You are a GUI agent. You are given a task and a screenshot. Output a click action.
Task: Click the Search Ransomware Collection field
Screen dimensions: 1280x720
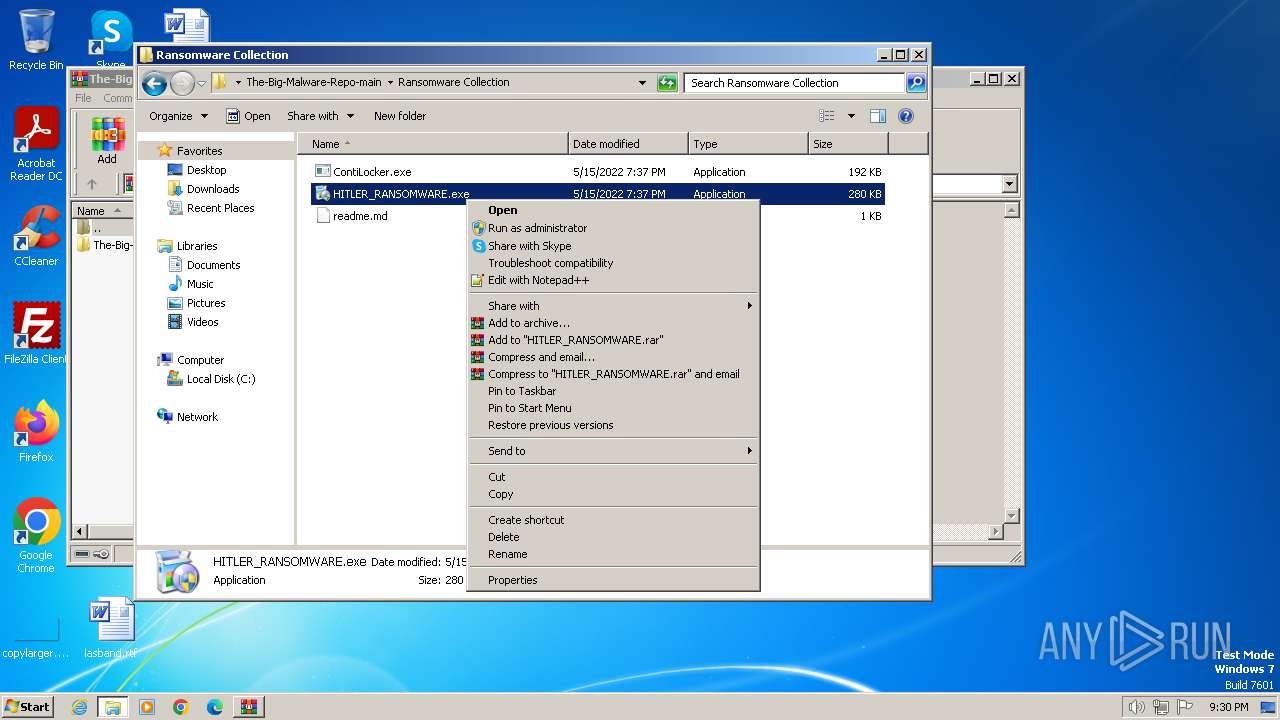(795, 83)
